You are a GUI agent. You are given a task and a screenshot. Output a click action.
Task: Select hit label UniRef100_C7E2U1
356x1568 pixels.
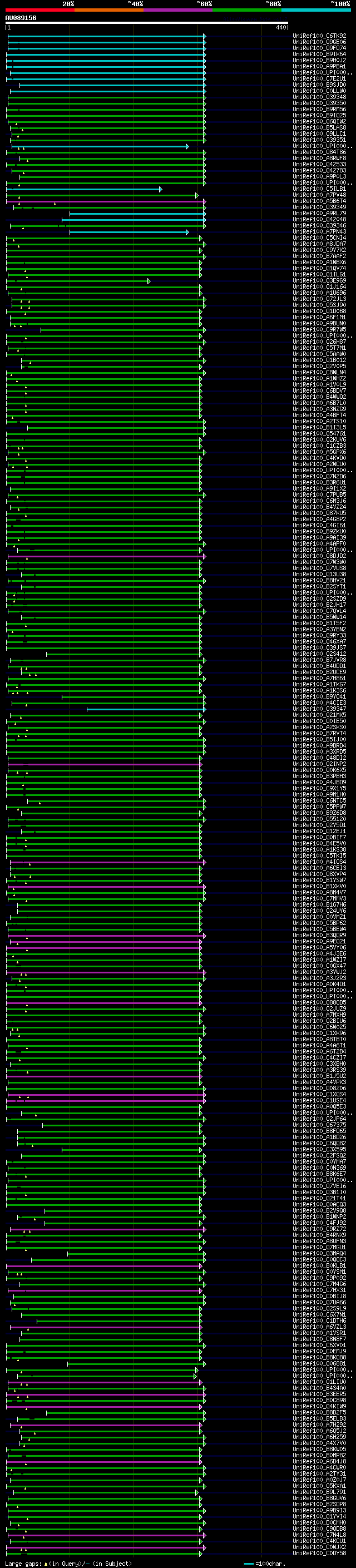pyautogui.click(x=319, y=79)
